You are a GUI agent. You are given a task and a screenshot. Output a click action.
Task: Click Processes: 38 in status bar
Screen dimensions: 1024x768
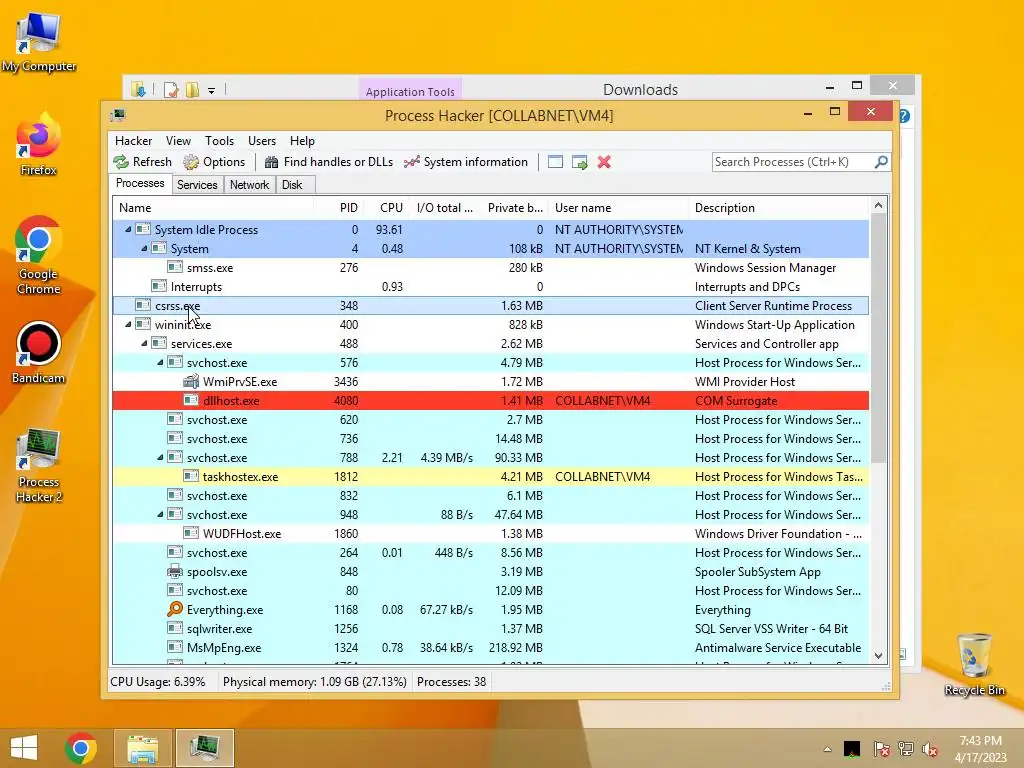tap(451, 682)
